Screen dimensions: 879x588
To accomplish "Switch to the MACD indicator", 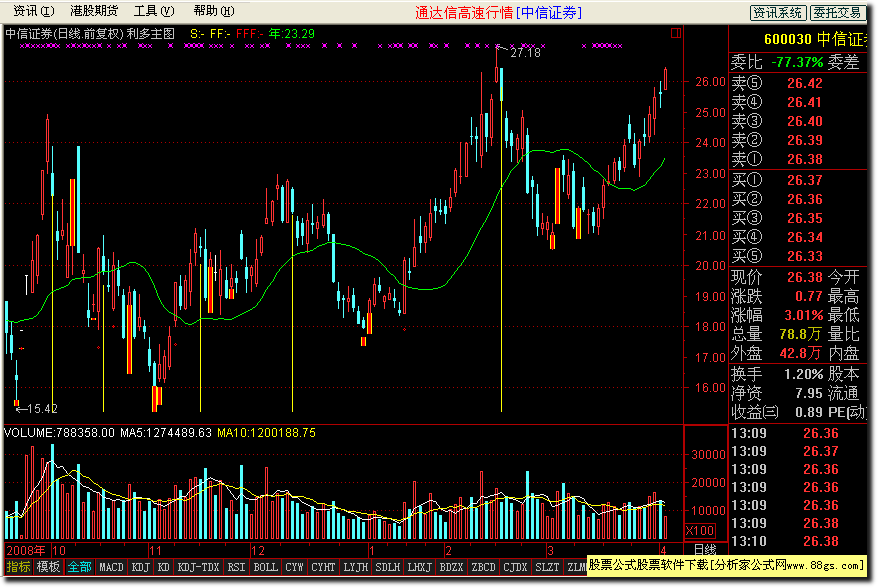I will click(111, 567).
